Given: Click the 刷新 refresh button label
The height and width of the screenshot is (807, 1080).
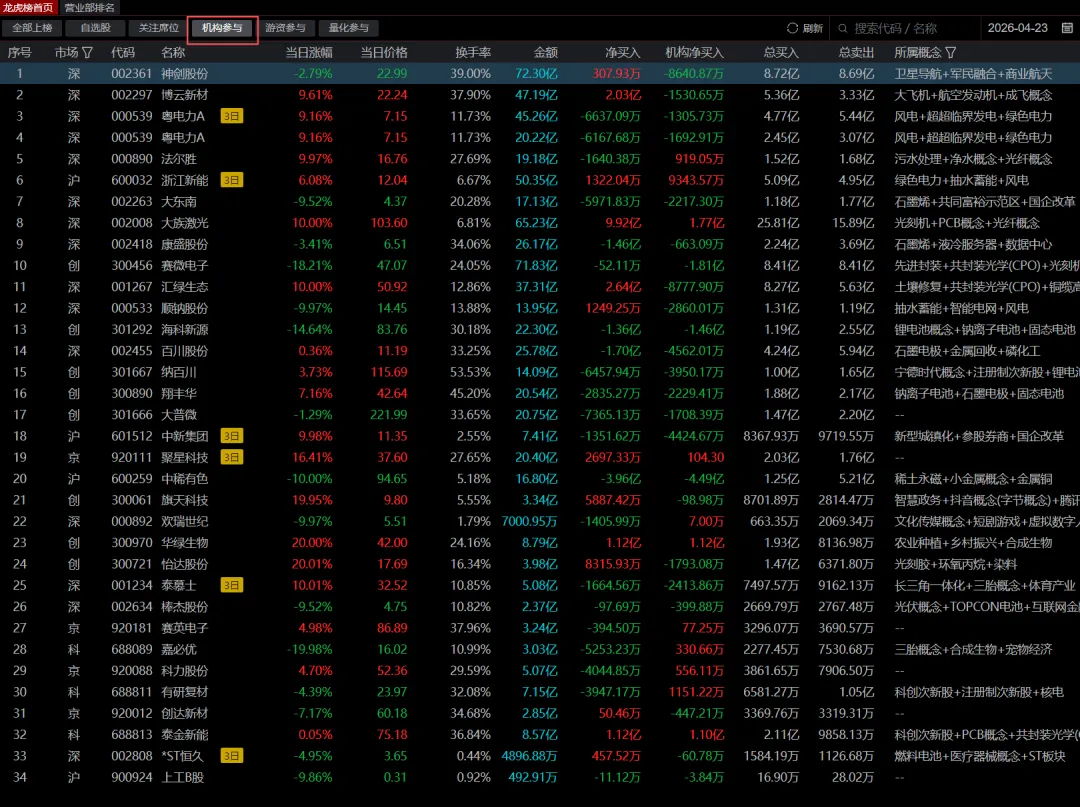Looking at the screenshot, I should tap(813, 28).
